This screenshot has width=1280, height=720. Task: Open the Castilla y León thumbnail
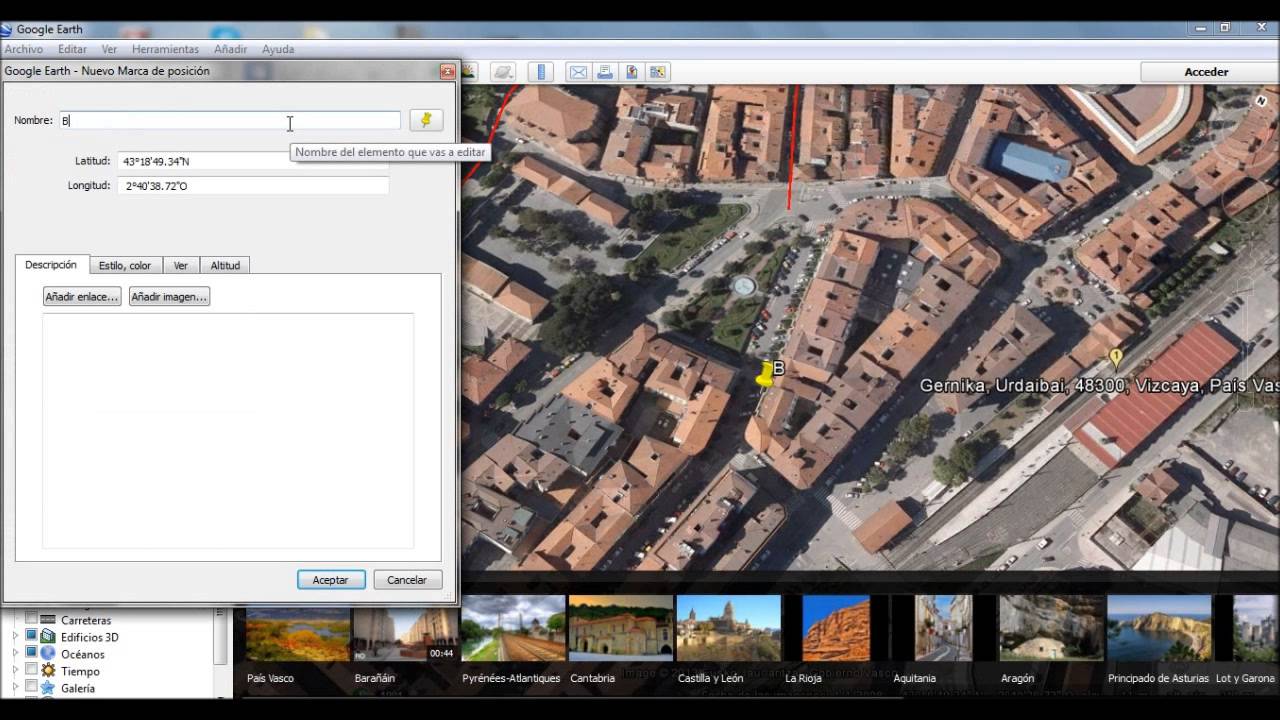click(x=728, y=629)
